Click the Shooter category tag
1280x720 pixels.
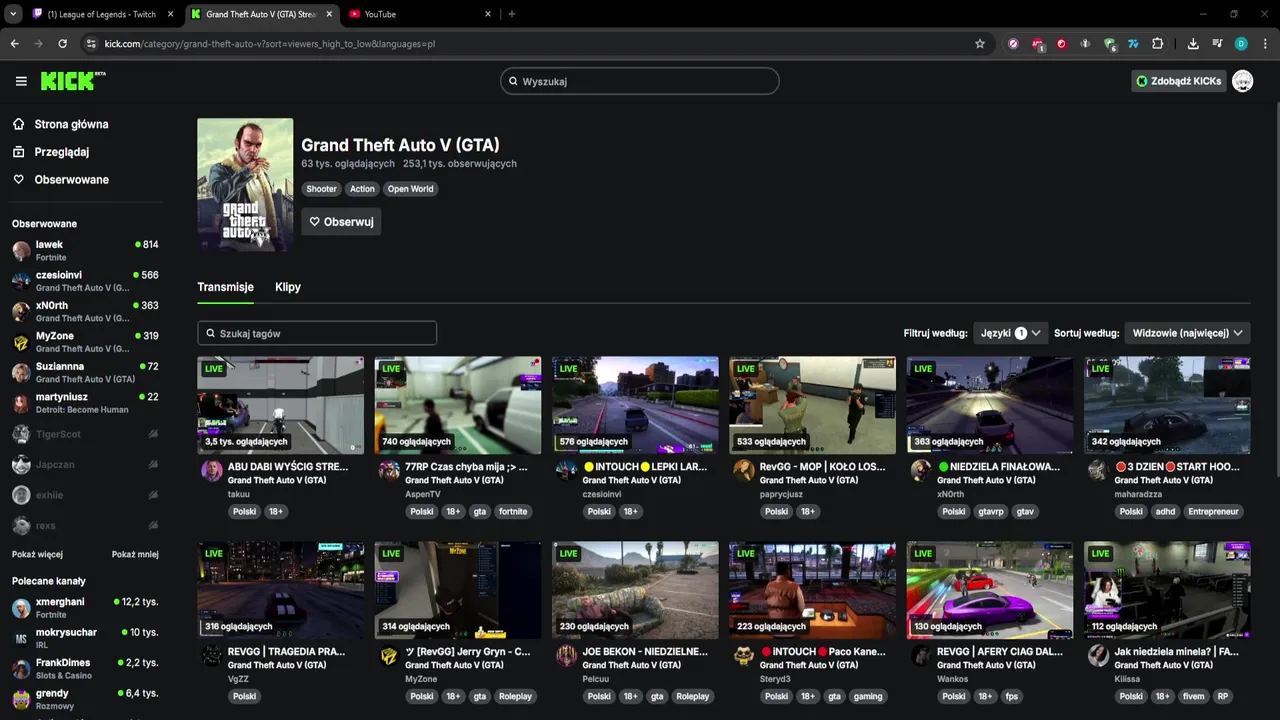click(322, 189)
